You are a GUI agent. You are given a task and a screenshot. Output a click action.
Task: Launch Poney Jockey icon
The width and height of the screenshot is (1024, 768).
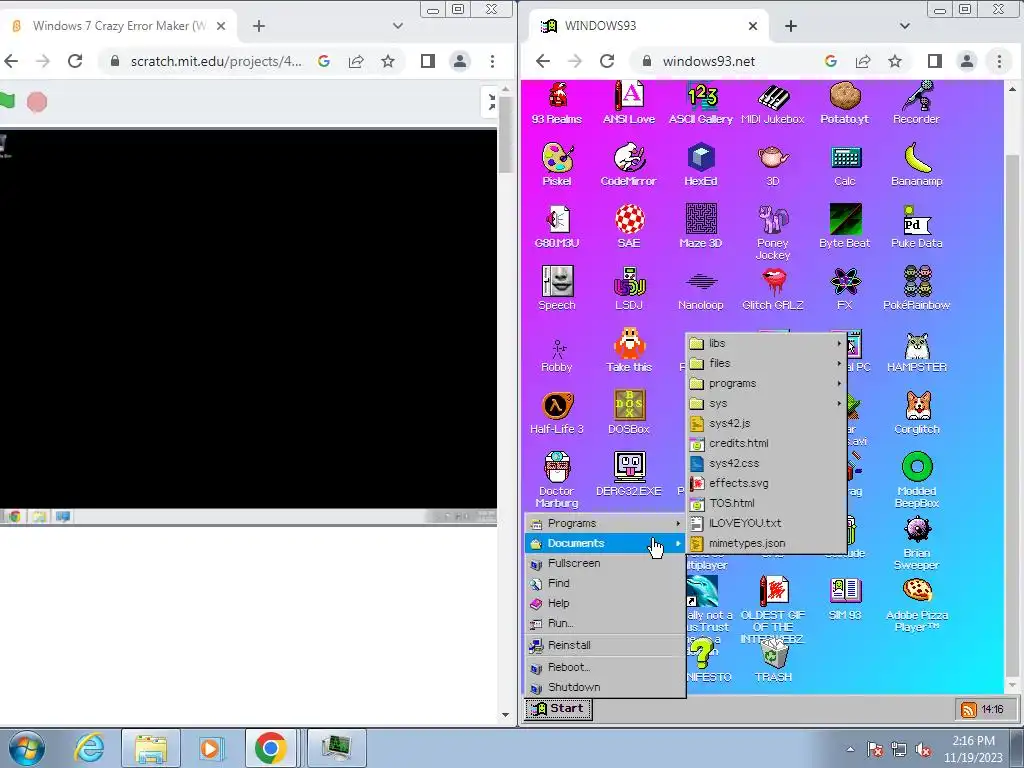(x=773, y=232)
